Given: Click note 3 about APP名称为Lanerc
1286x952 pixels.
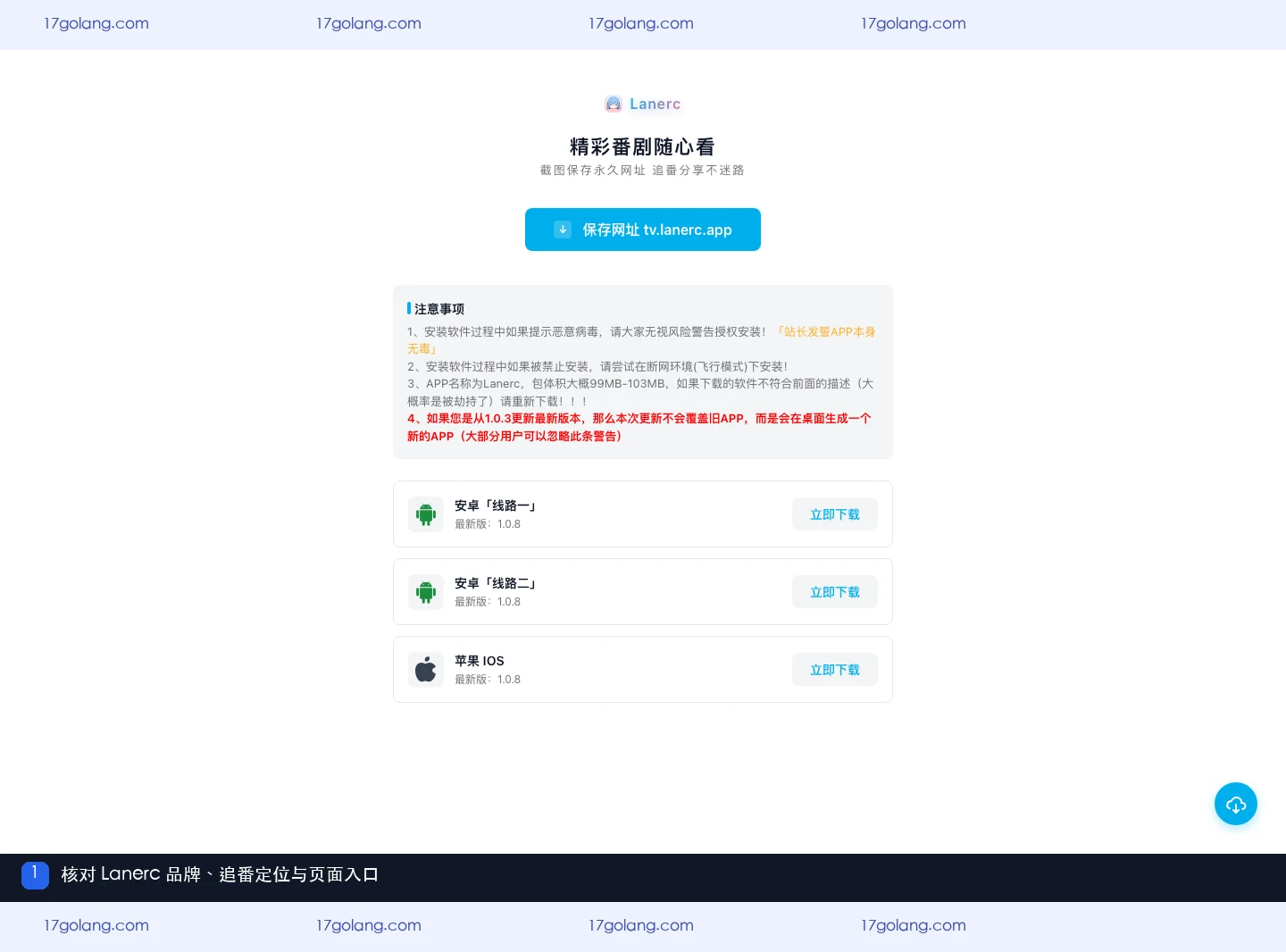Looking at the screenshot, I should click(640, 392).
